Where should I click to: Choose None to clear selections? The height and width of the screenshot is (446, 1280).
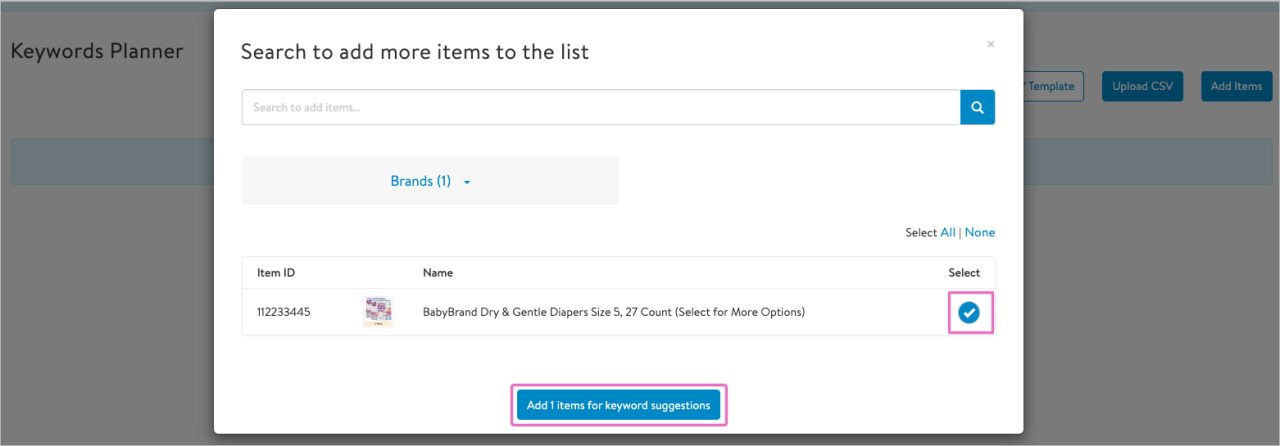coord(979,232)
